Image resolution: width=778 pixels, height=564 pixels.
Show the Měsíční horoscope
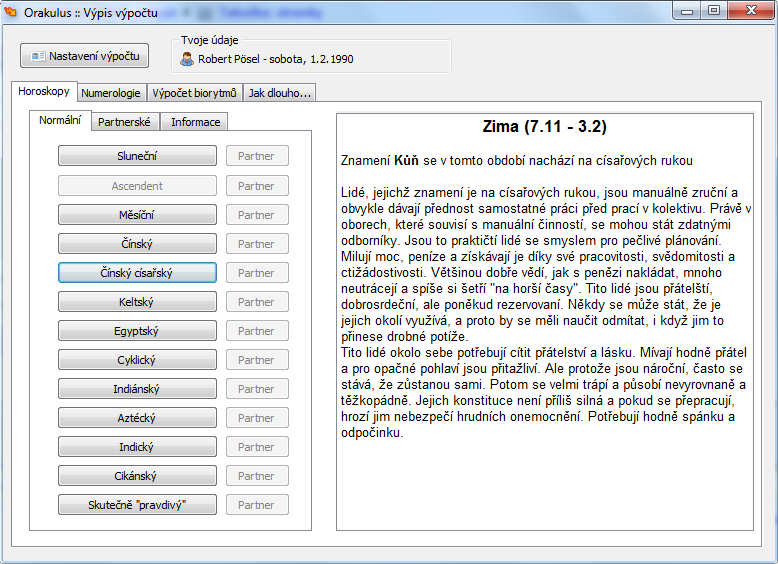pos(137,214)
